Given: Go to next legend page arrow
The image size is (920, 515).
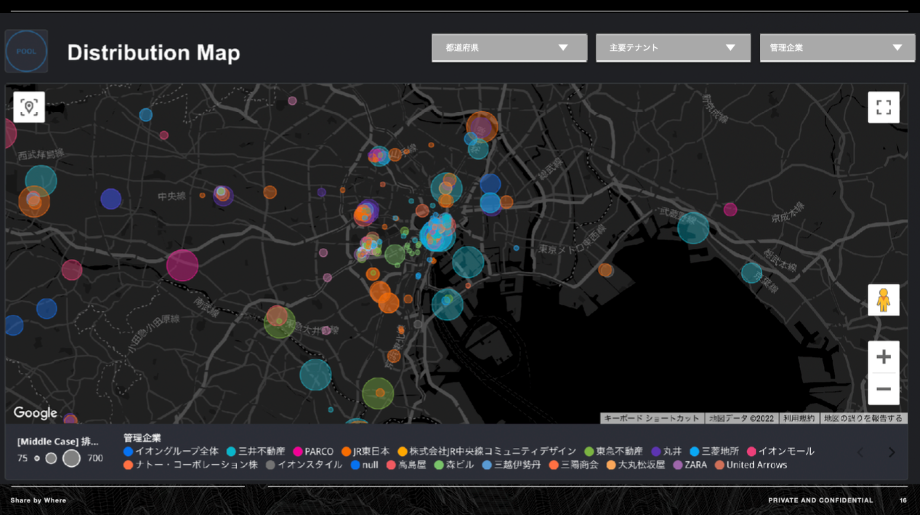Looking at the screenshot, I should tap(892, 452).
